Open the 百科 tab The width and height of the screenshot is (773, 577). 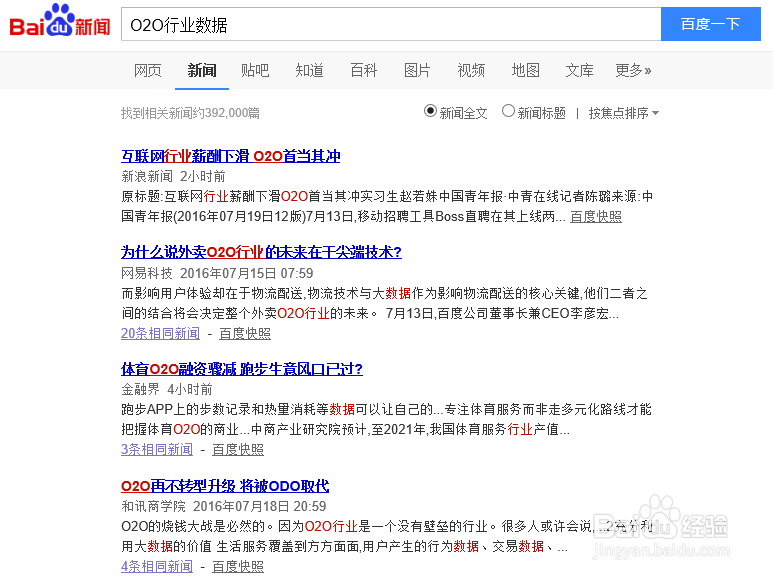(363, 71)
